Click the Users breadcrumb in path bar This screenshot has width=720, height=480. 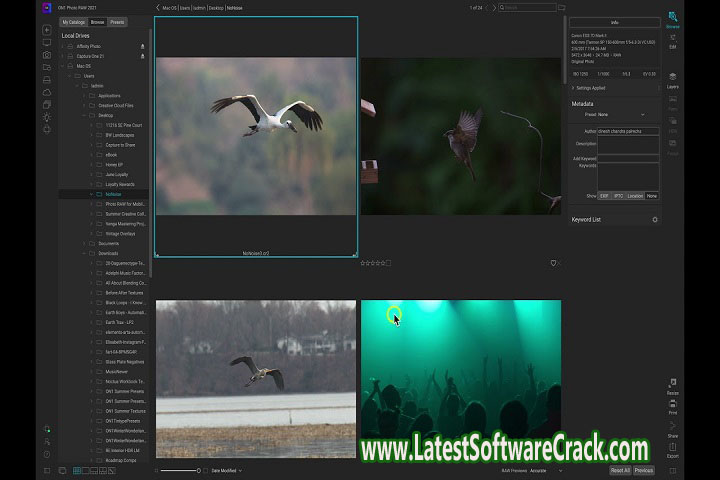(x=185, y=8)
